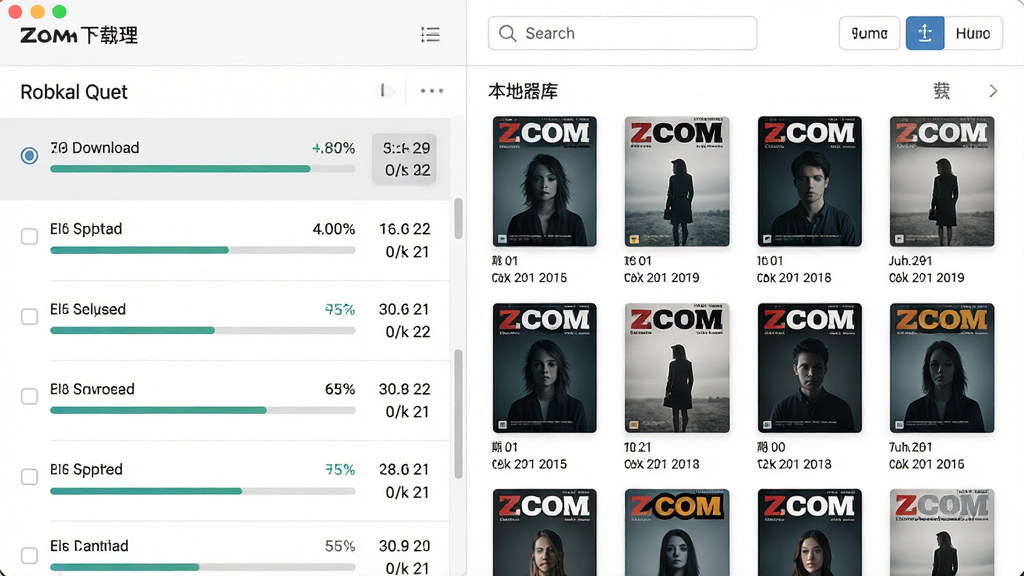The width and height of the screenshot is (1024, 576).
Task: Click the 28.0 21 speed value
Action: (x=404, y=470)
